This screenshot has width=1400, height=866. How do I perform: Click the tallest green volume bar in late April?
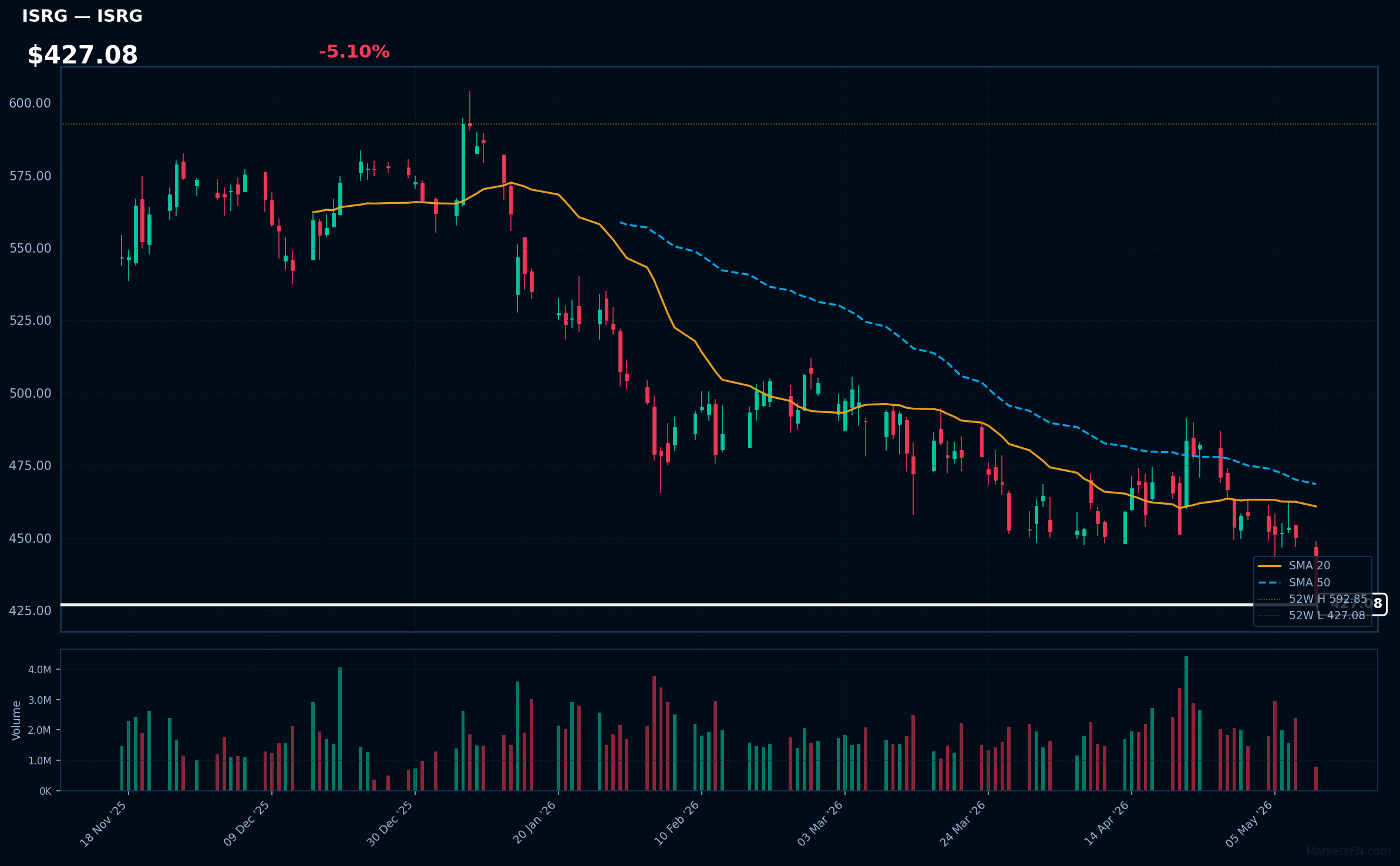pyautogui.click(x=1186, y=723)
